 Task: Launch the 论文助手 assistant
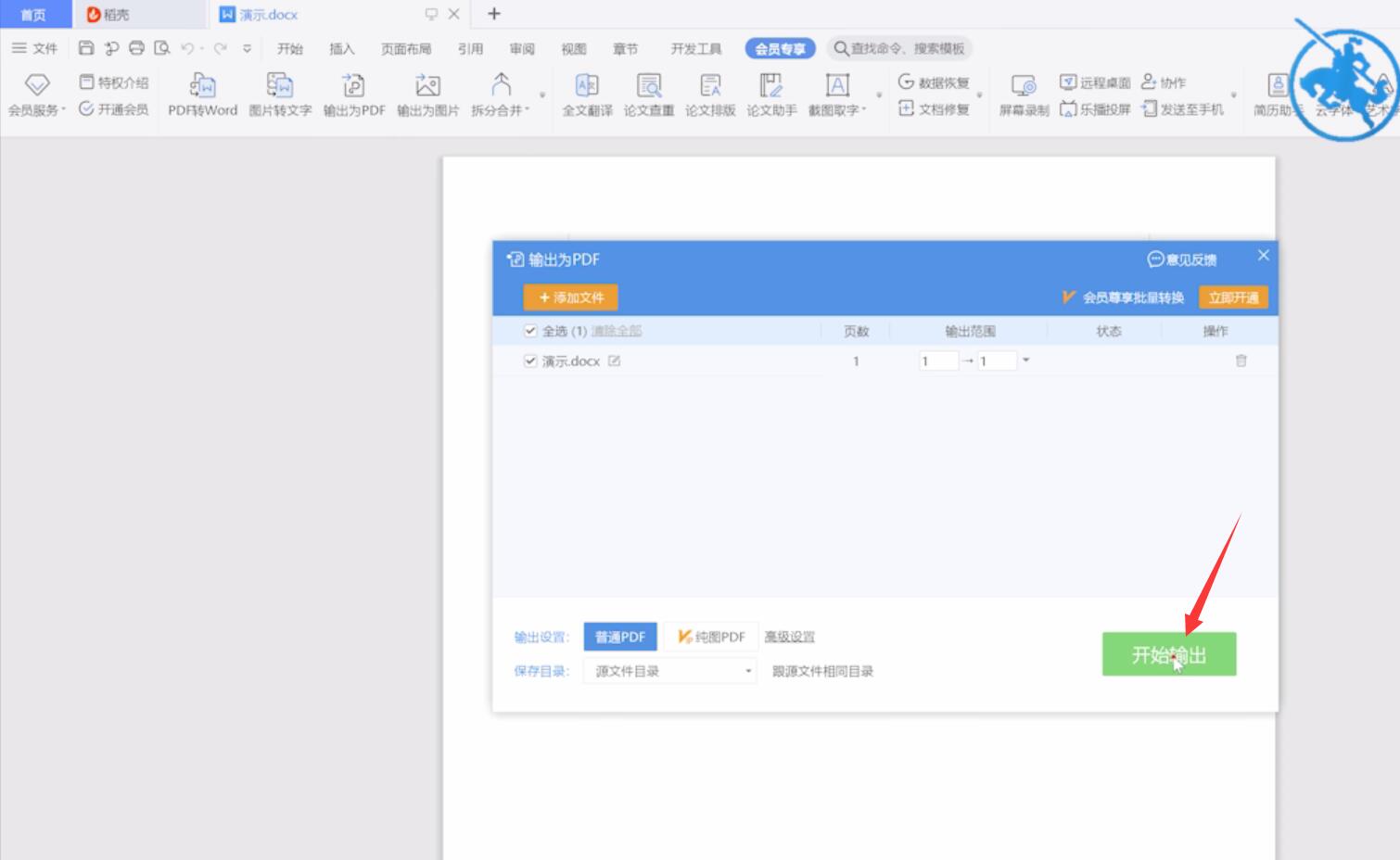(x=771, y=95)
